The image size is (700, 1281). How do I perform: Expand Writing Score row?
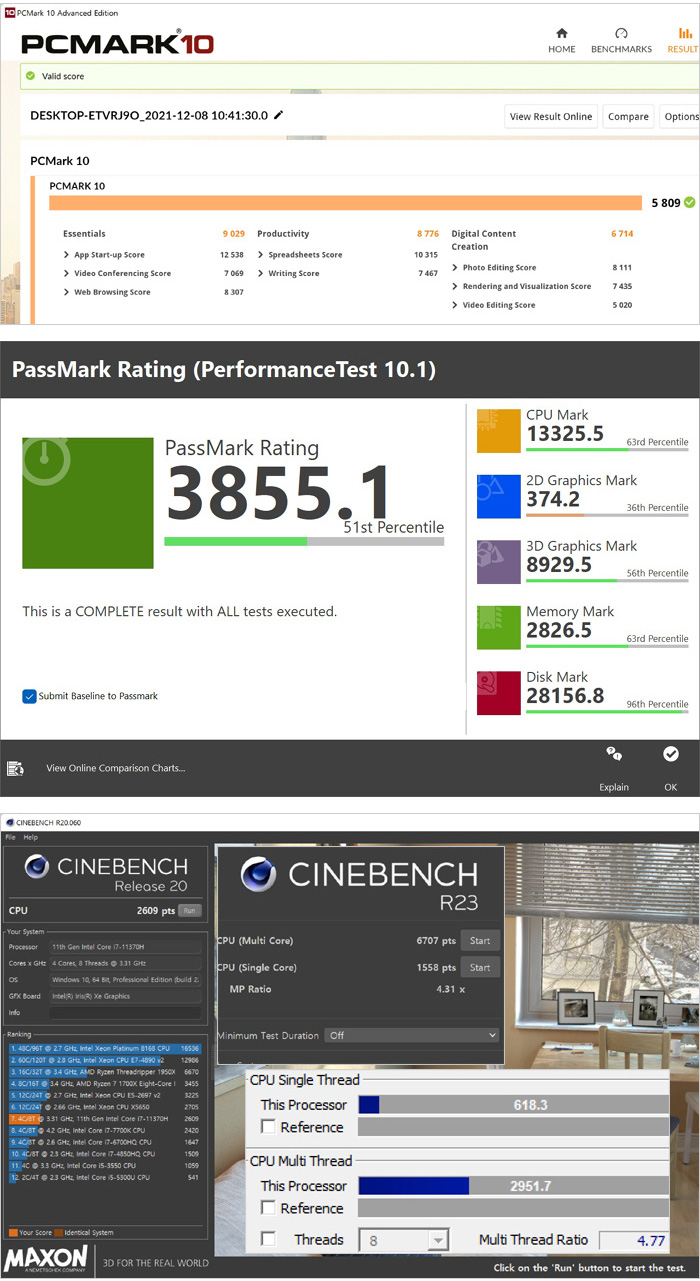261,273
